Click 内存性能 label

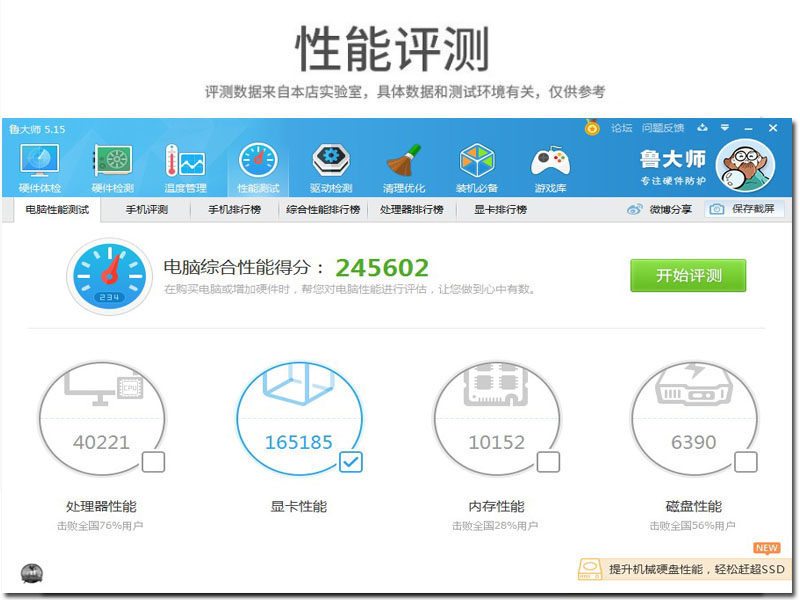click(496, 506)
